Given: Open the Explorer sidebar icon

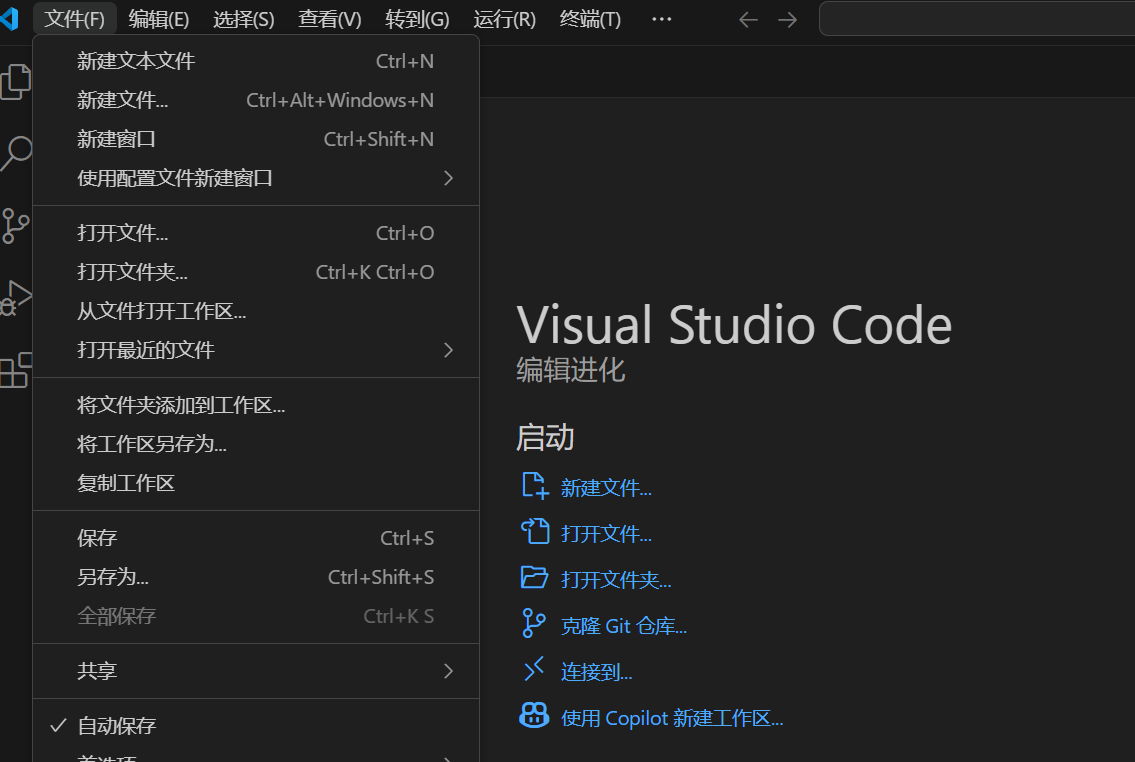Looking at the screenshot, I should 16,82.
